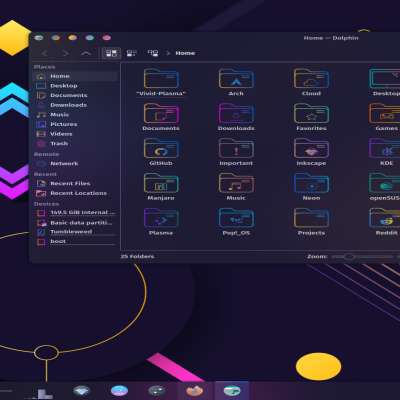Go up to the parent folder
Viewport: 400px width, 400px height.
86,53
